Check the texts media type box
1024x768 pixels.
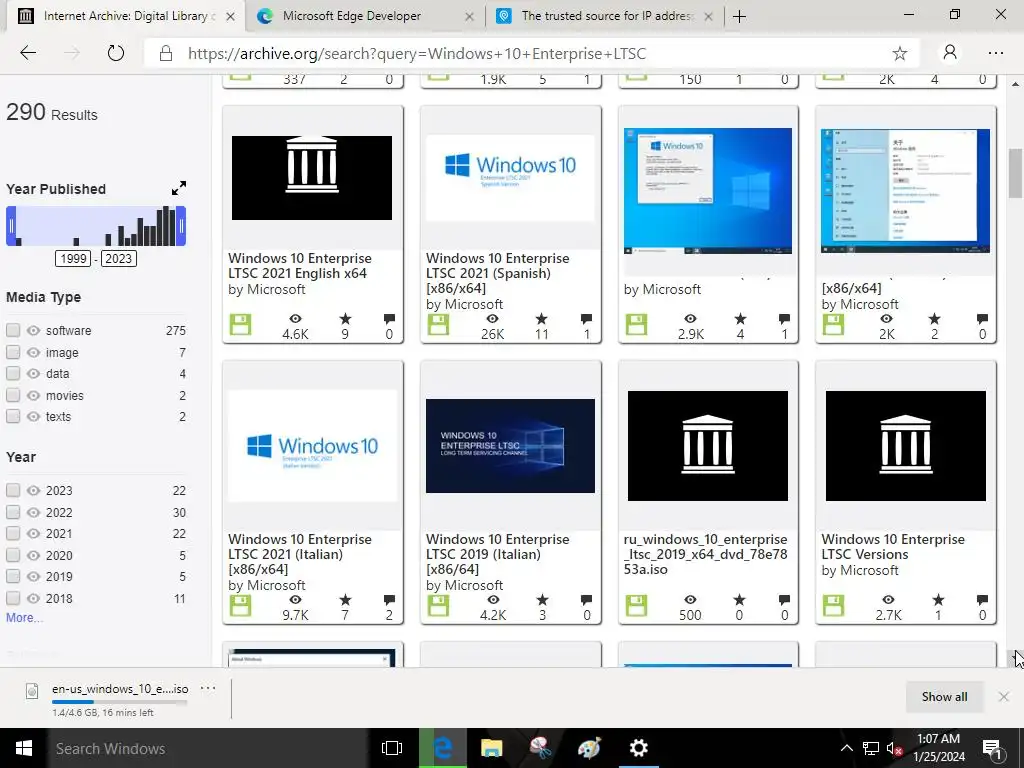coord(13,417)
